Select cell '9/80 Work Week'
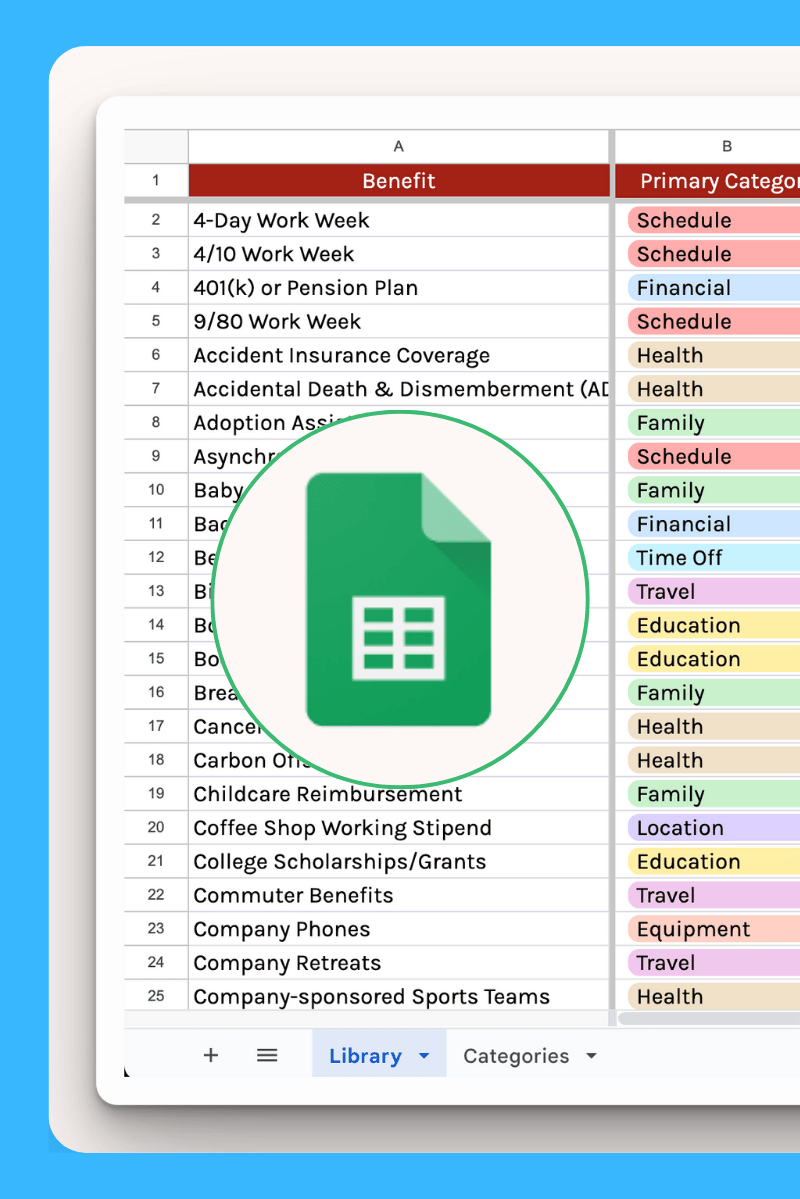This screenshot has height=1199, width=800. click(x=398, y=321)
